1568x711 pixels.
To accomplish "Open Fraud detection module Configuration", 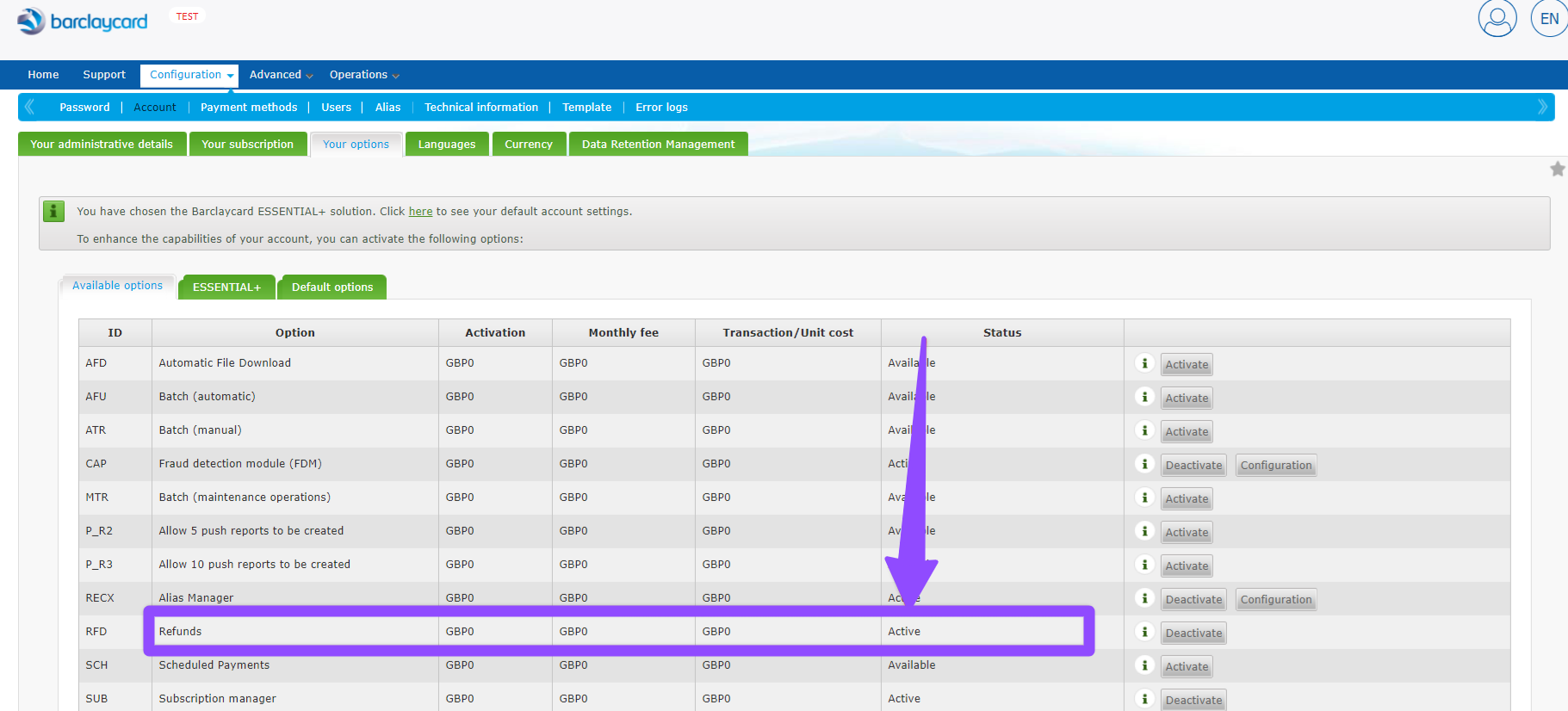I will click(x=1276, y=465).
